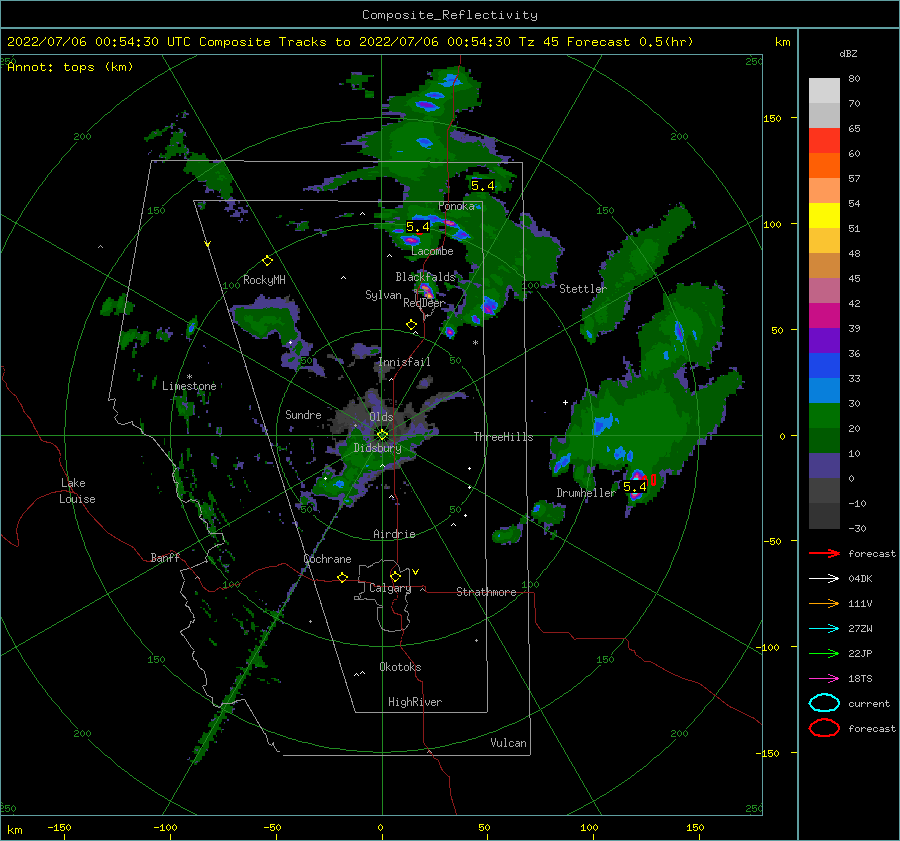900x841 pixels.
Task: Pick the red 60-65 dBZ swatch
Action: (x=824, y=141)
